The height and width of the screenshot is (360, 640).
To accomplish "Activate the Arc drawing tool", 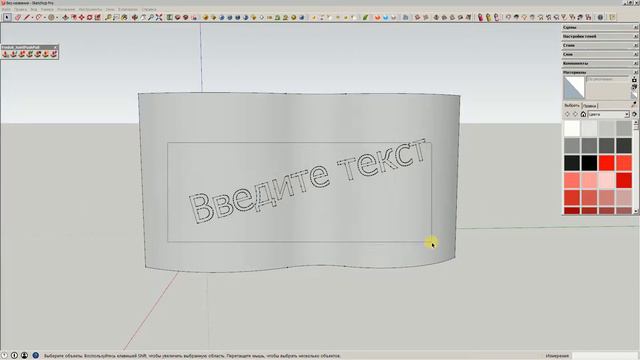I will click(x=38, y=17).
